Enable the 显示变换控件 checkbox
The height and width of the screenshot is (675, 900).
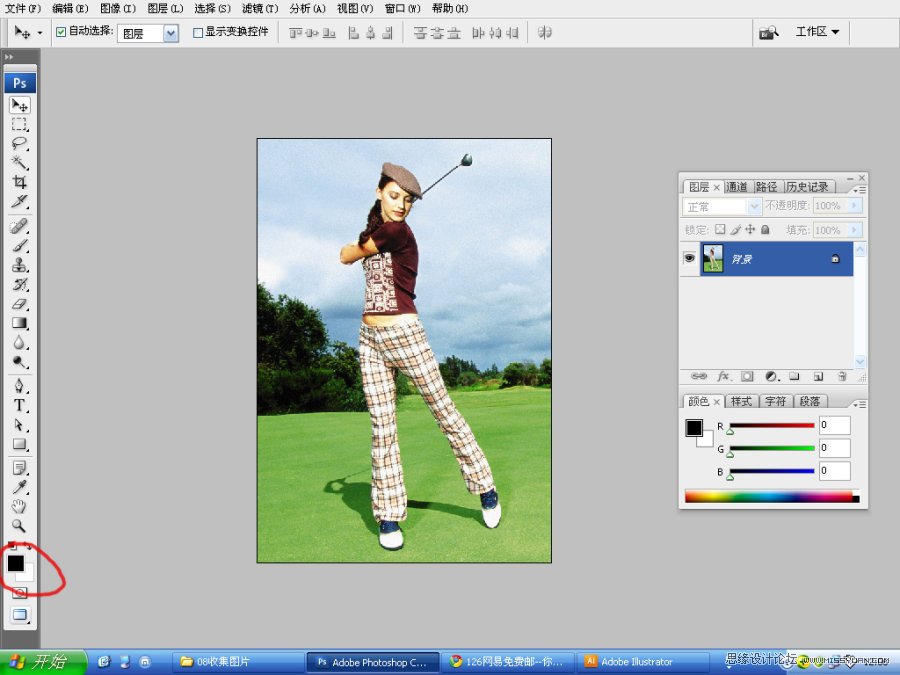198,32
